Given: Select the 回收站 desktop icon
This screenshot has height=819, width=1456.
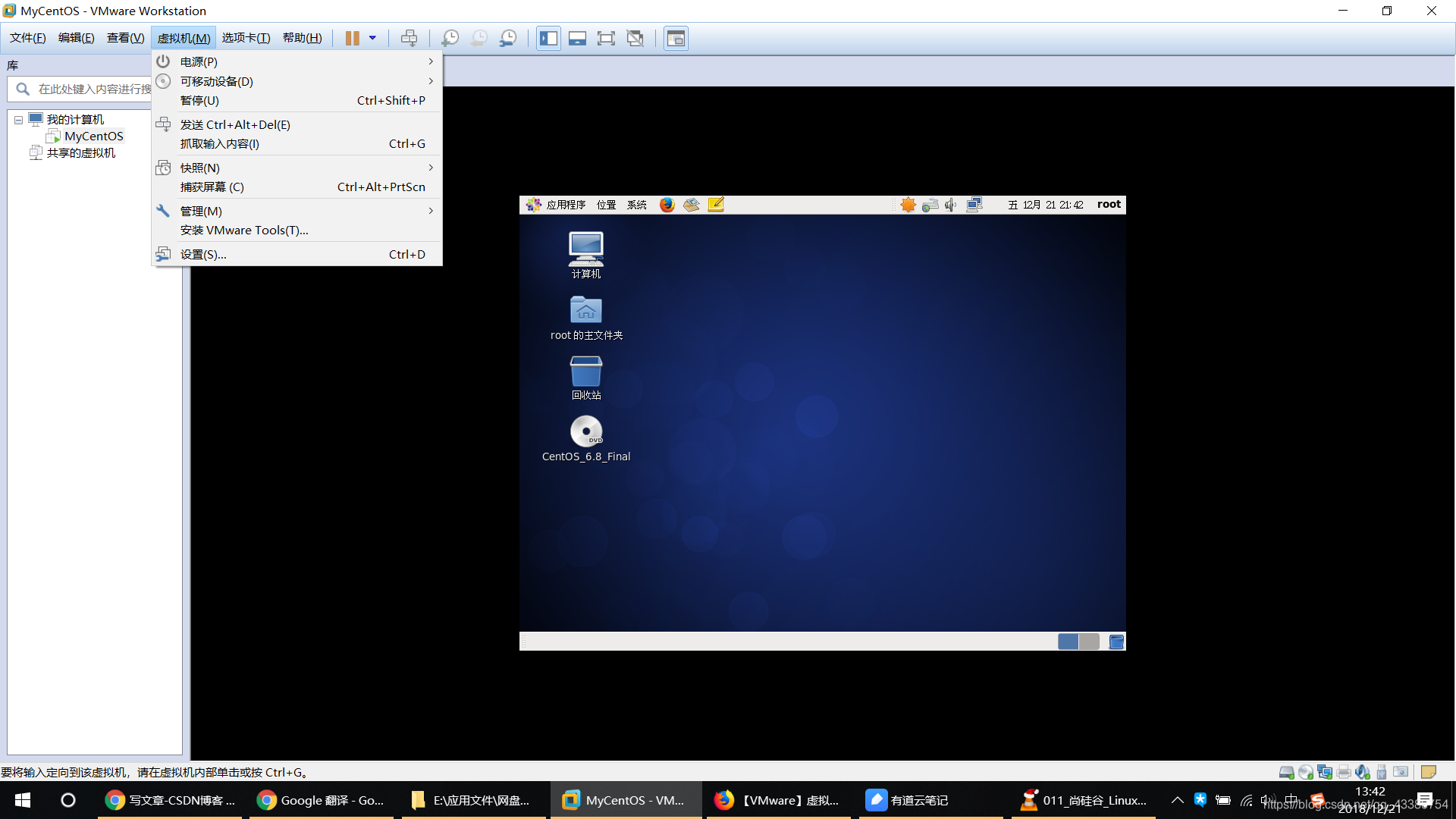Looking at the screenshot, I should (x=586, y=378).
